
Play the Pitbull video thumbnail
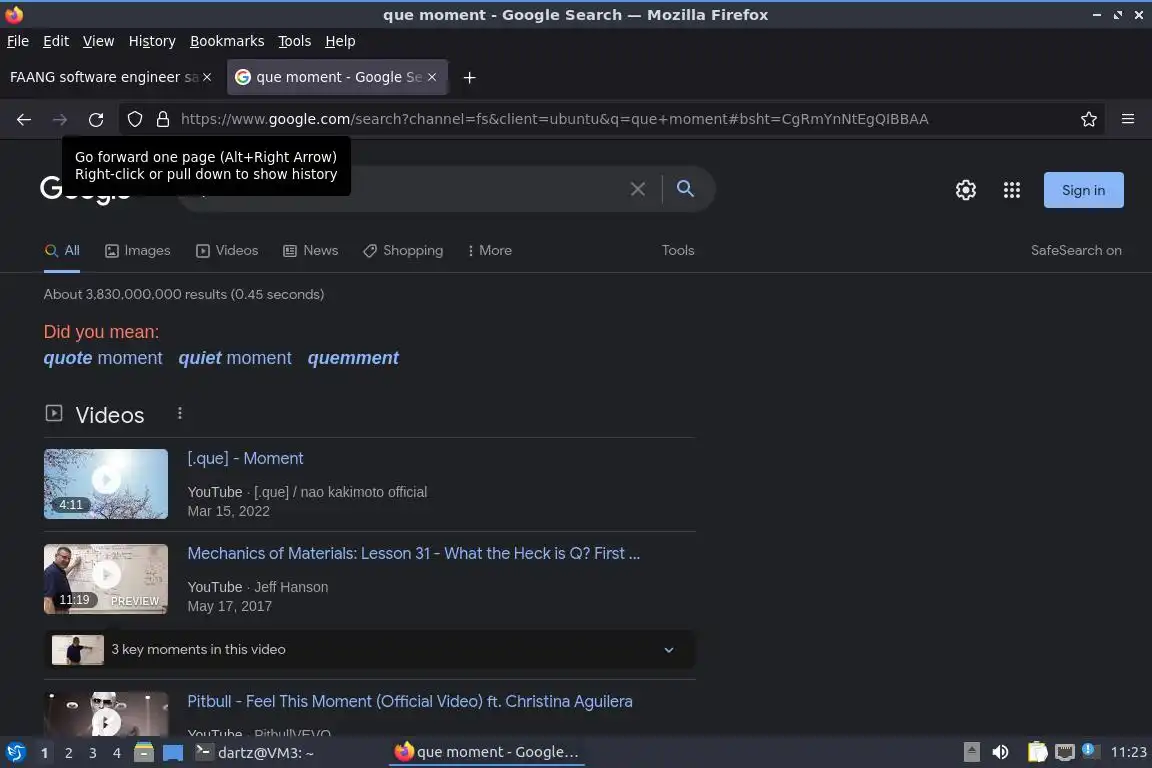pyautogui.click(x=106, y=714)
